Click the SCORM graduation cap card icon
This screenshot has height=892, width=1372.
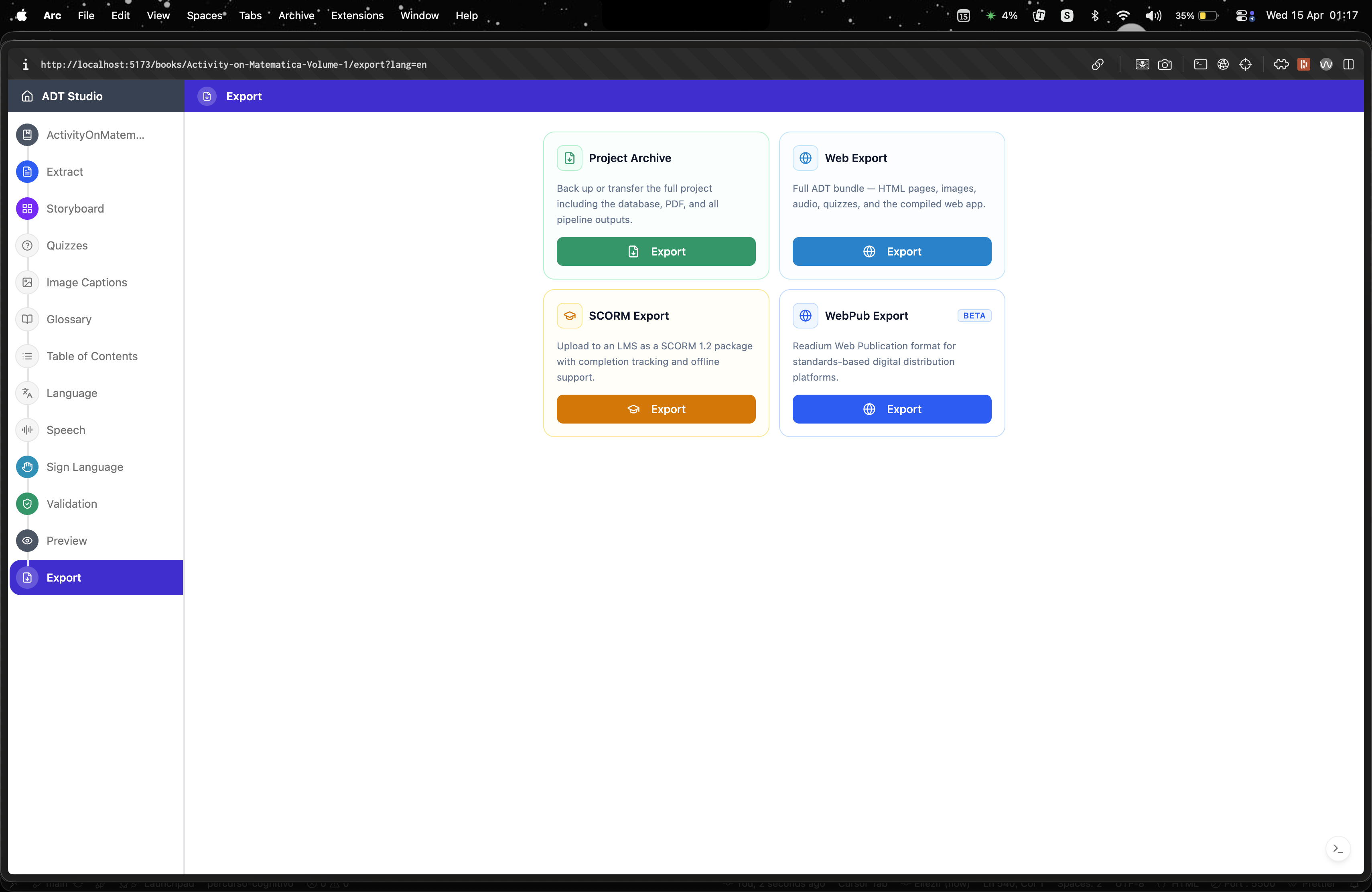coord(570,316)
